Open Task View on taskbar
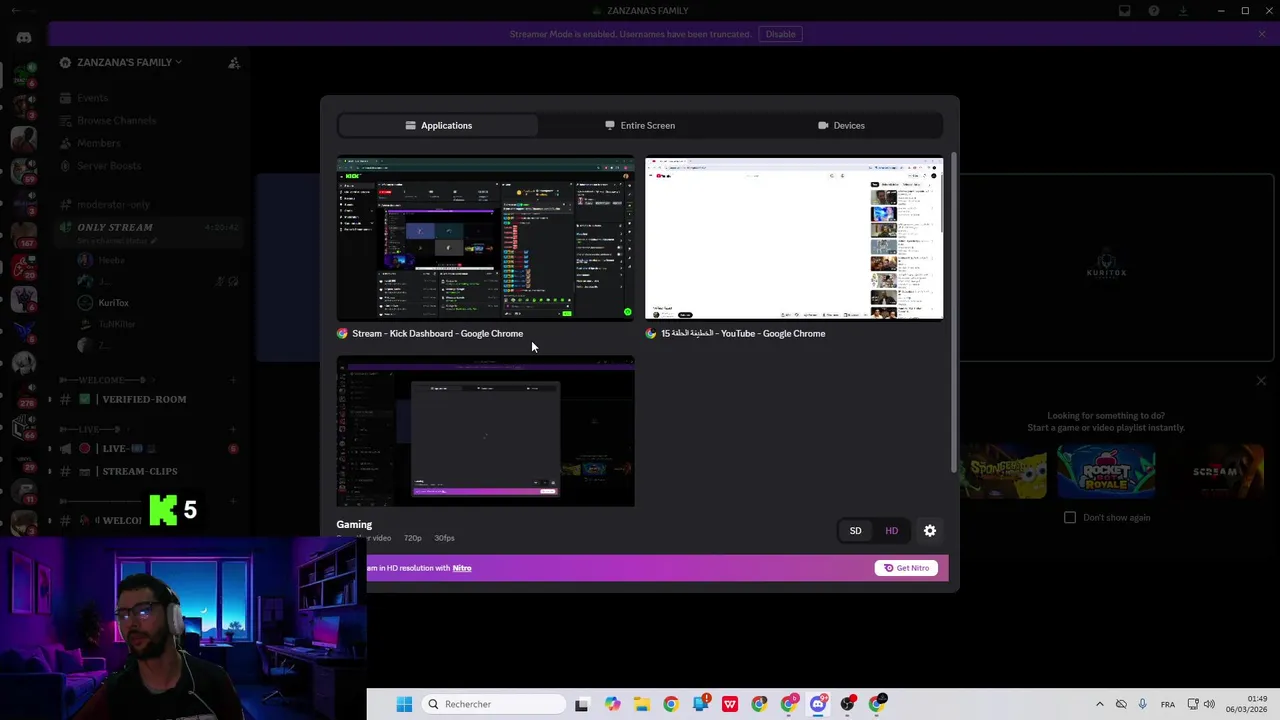1280x720 pixels. tap(582, 704)
